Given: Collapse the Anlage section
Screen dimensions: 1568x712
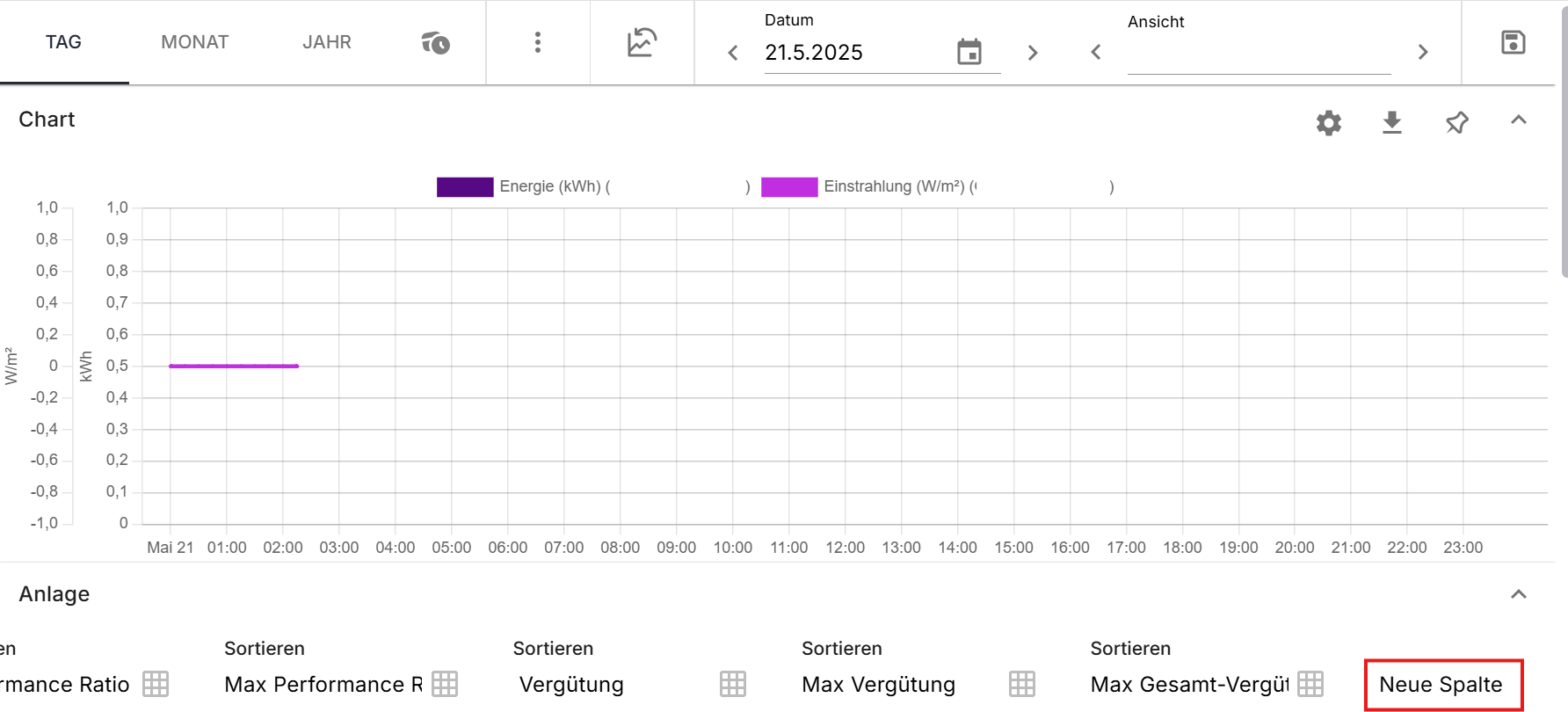Looking at the screenshot, I should [x=1518, y=594].
